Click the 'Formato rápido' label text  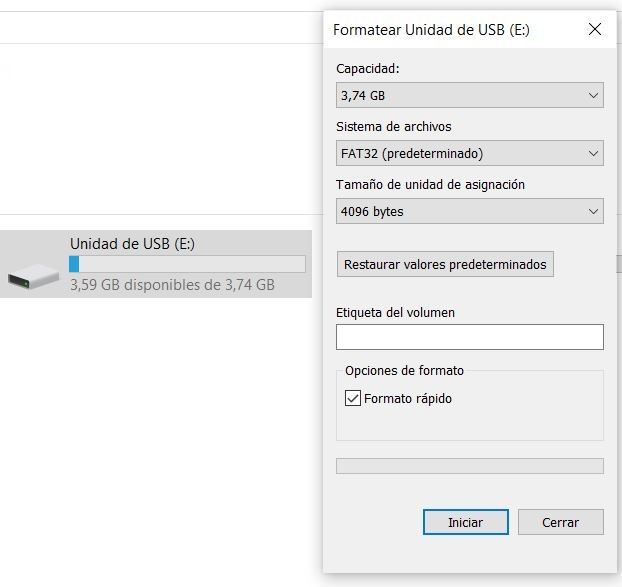(408, 398)
